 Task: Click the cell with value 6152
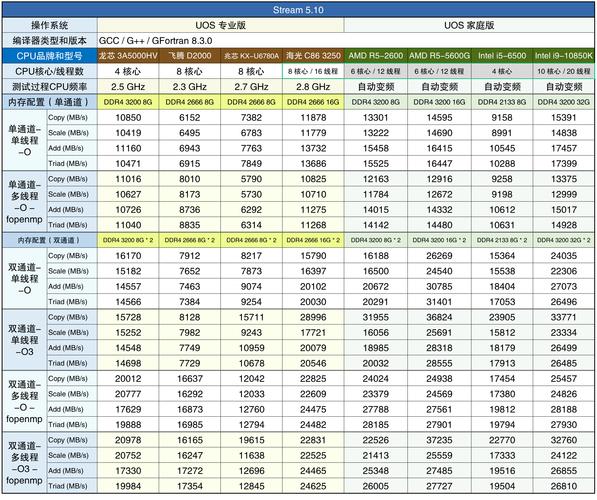click(x=190, y=117)
